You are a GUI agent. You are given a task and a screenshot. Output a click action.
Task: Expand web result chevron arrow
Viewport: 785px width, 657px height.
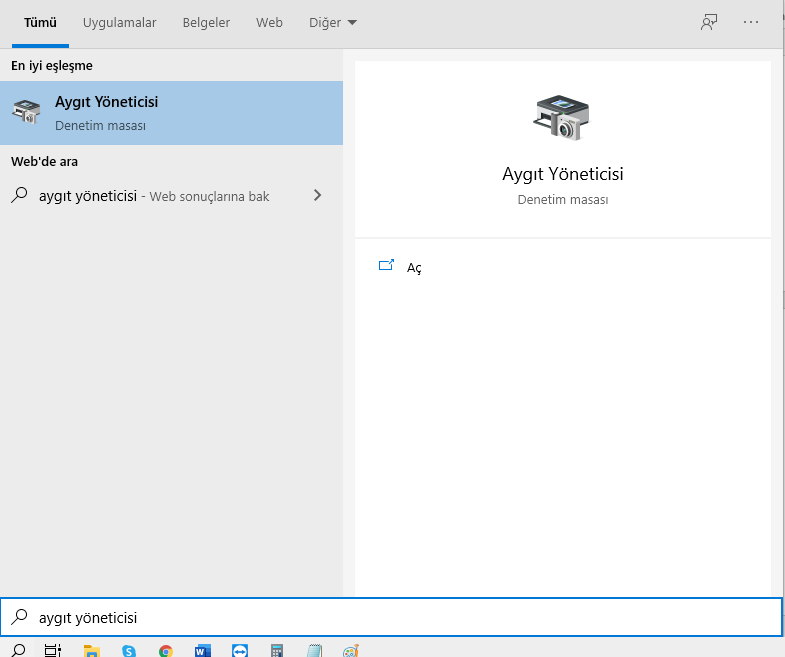pyautogui.click(x=318, y=196)
